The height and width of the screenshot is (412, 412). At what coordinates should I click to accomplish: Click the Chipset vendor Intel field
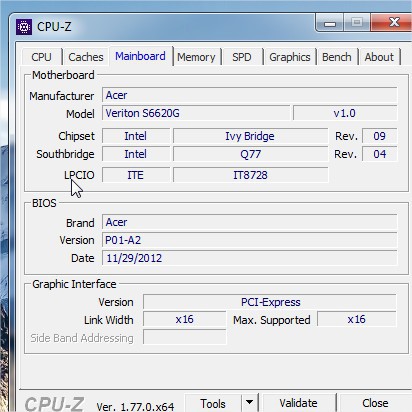[136, 136]
